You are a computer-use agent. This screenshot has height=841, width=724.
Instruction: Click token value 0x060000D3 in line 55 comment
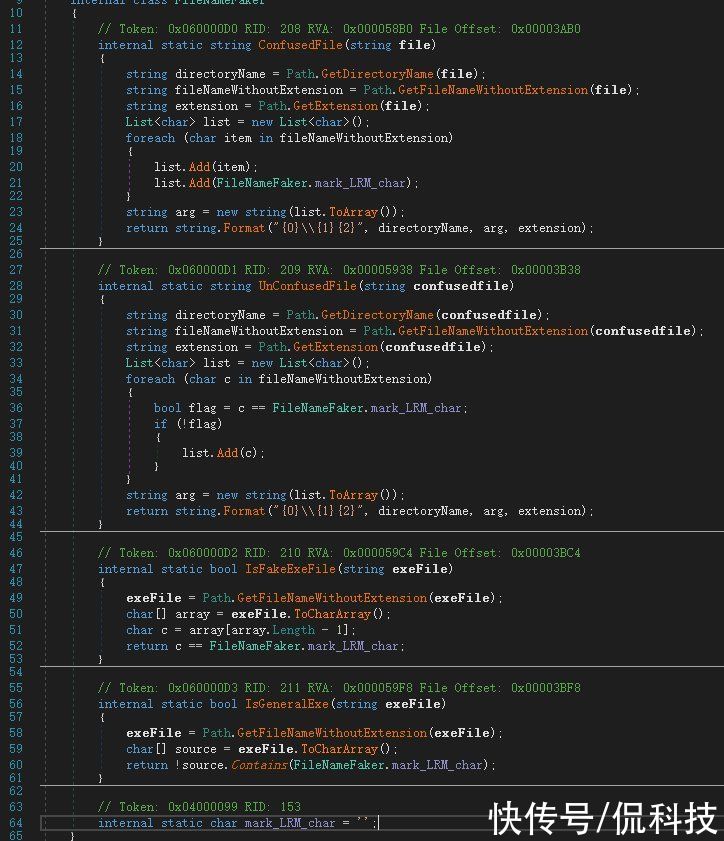(203, 688)
